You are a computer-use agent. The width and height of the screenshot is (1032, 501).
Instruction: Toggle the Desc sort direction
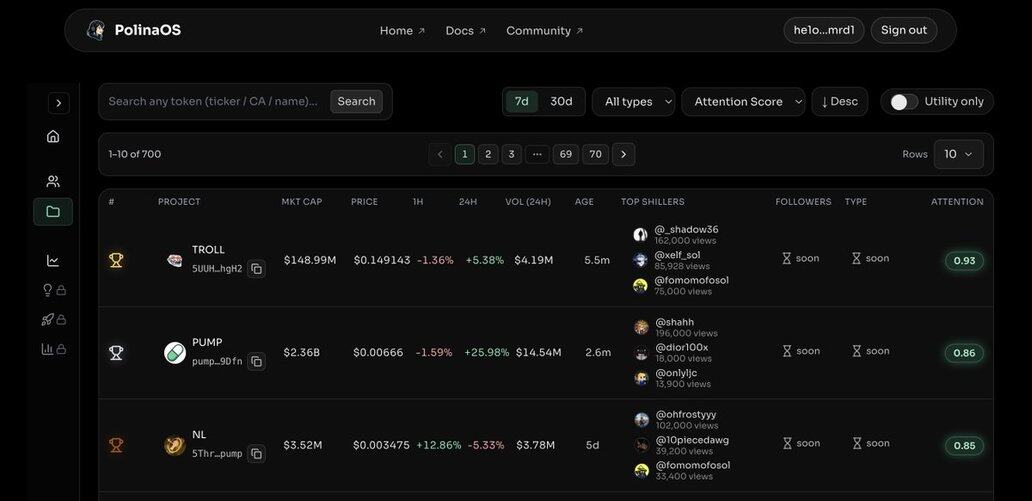tap(839, 102)
